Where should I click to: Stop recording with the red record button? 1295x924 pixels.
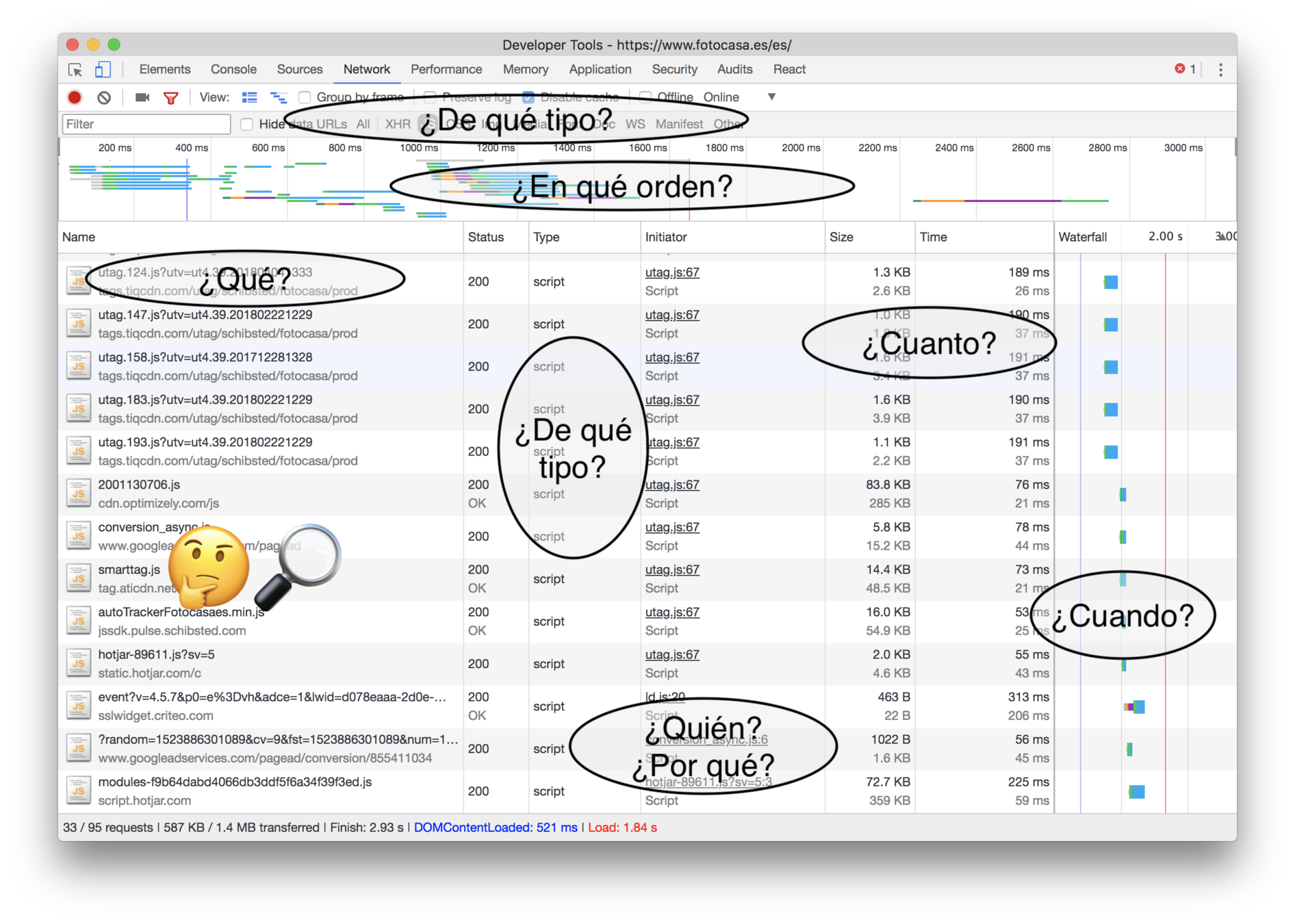pyautogui.click(x=75, y=97)
